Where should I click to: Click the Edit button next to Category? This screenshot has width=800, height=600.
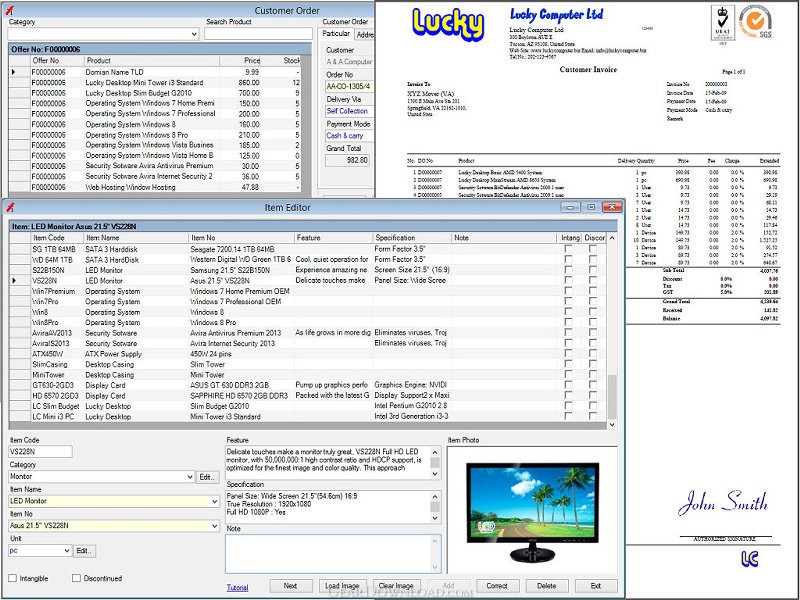tap(208, 477)
